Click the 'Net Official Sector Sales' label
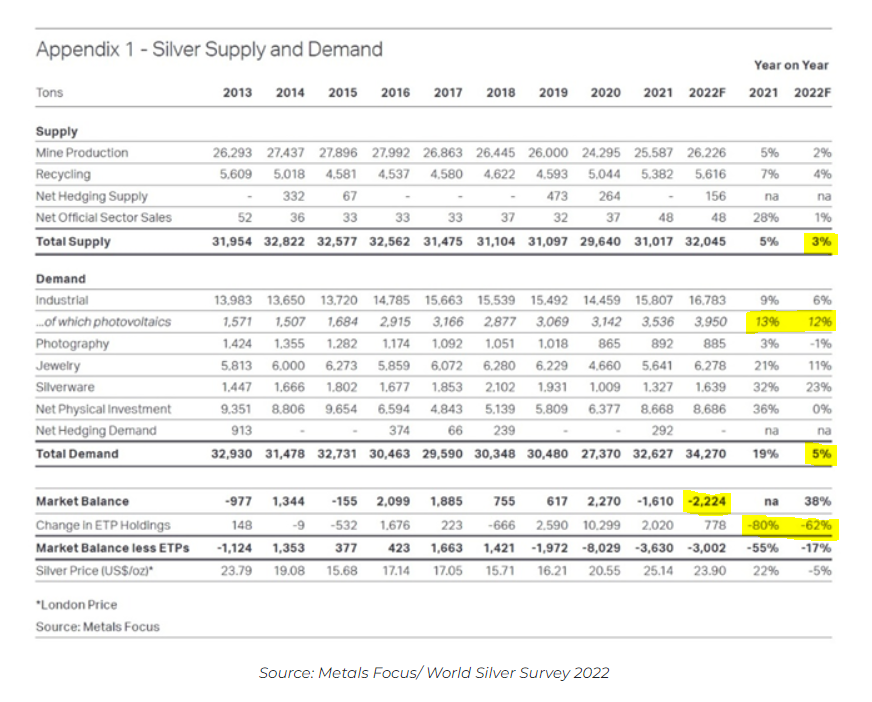872x702 pixels. coord(103,217)
